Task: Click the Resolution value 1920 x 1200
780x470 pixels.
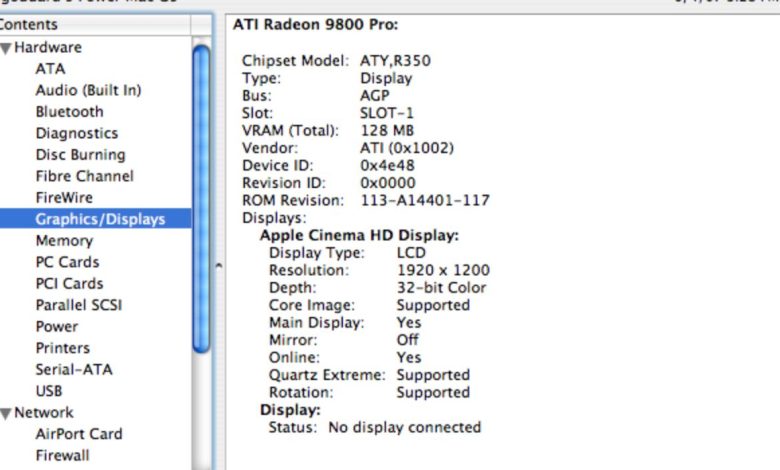Action: (443, 270)
